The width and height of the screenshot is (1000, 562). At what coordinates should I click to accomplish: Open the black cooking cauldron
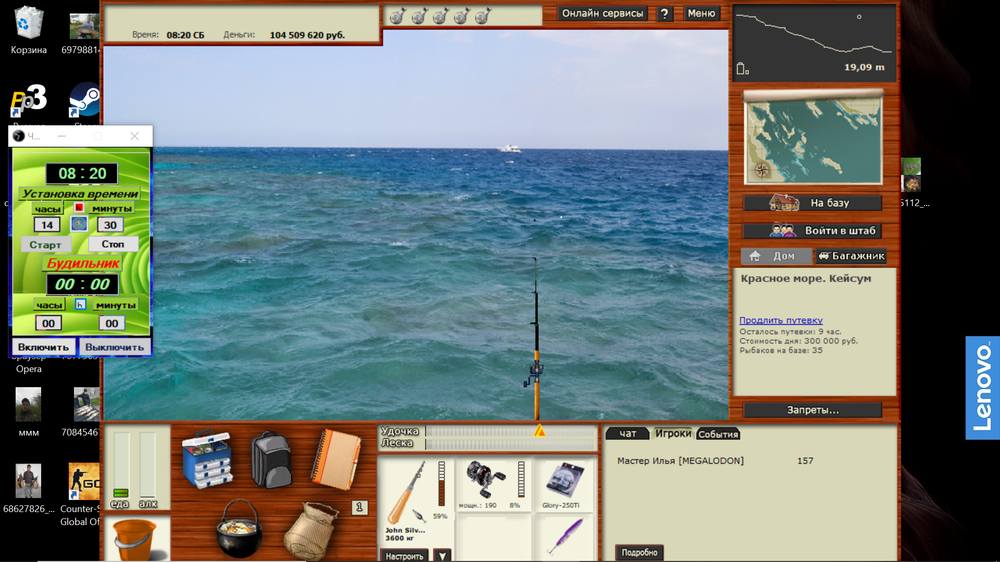pyautogui.click(x=239, y=528)
